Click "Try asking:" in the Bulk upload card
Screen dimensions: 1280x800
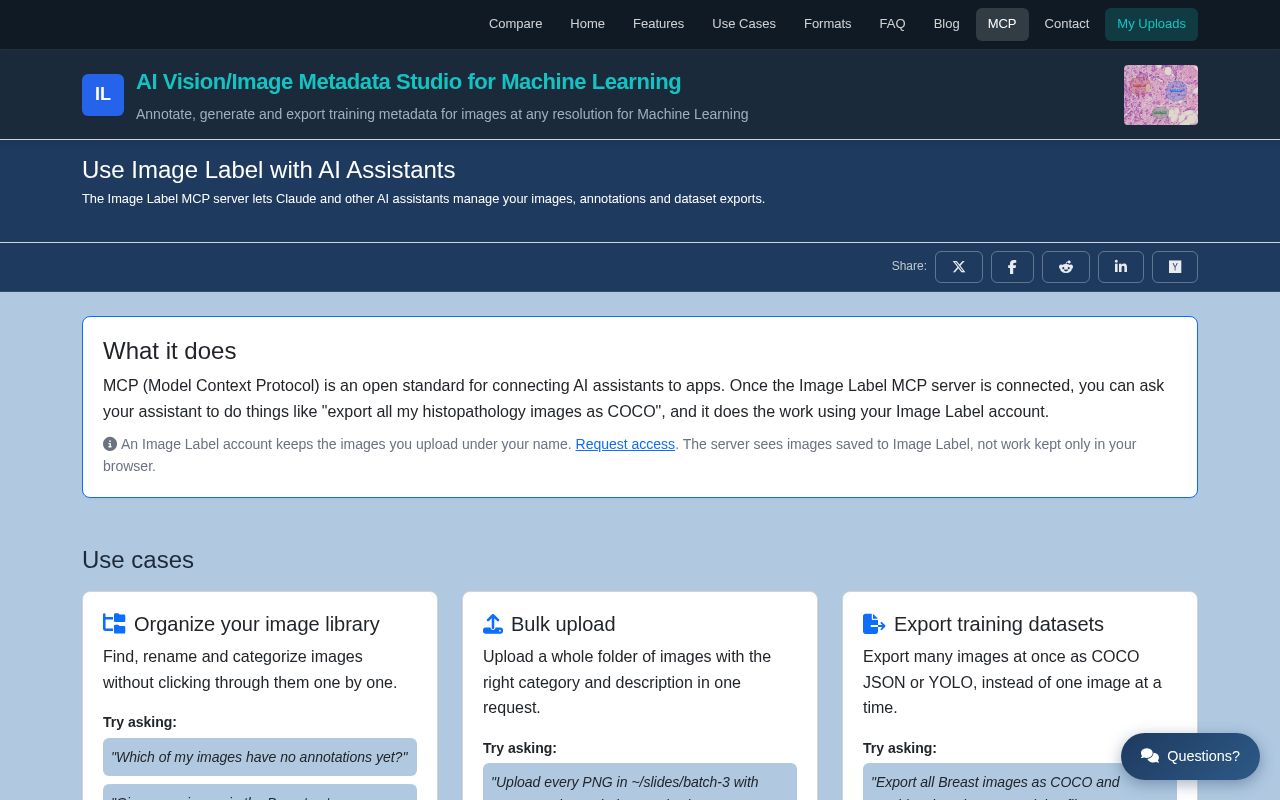point(520,748)
